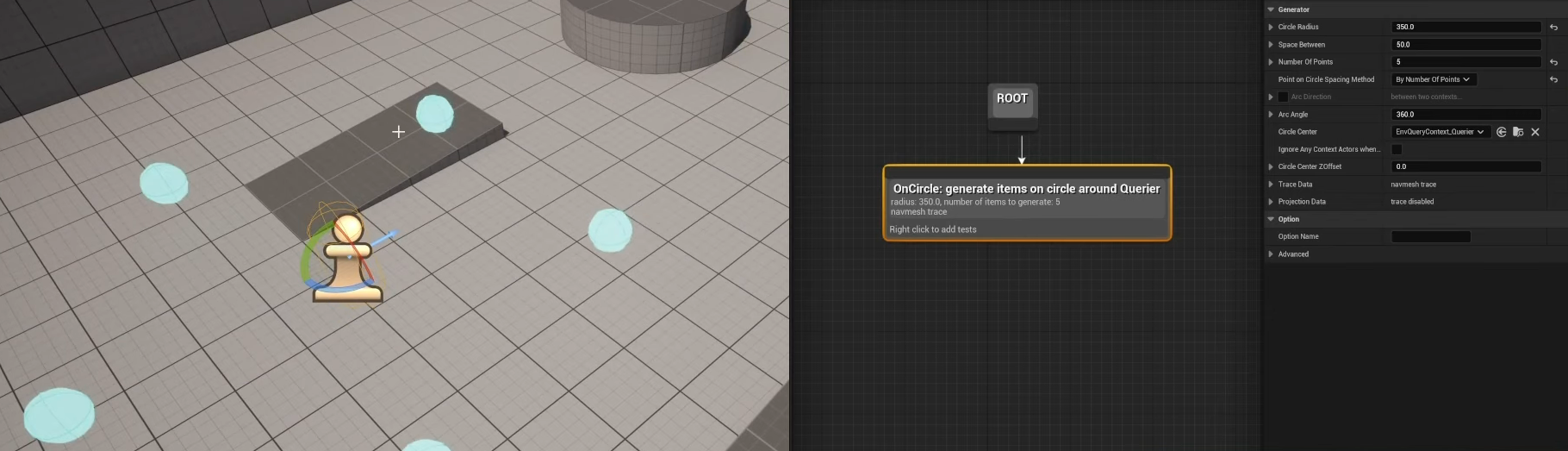
Task: Collapse the Option category header
Action: click(1271, 219)
